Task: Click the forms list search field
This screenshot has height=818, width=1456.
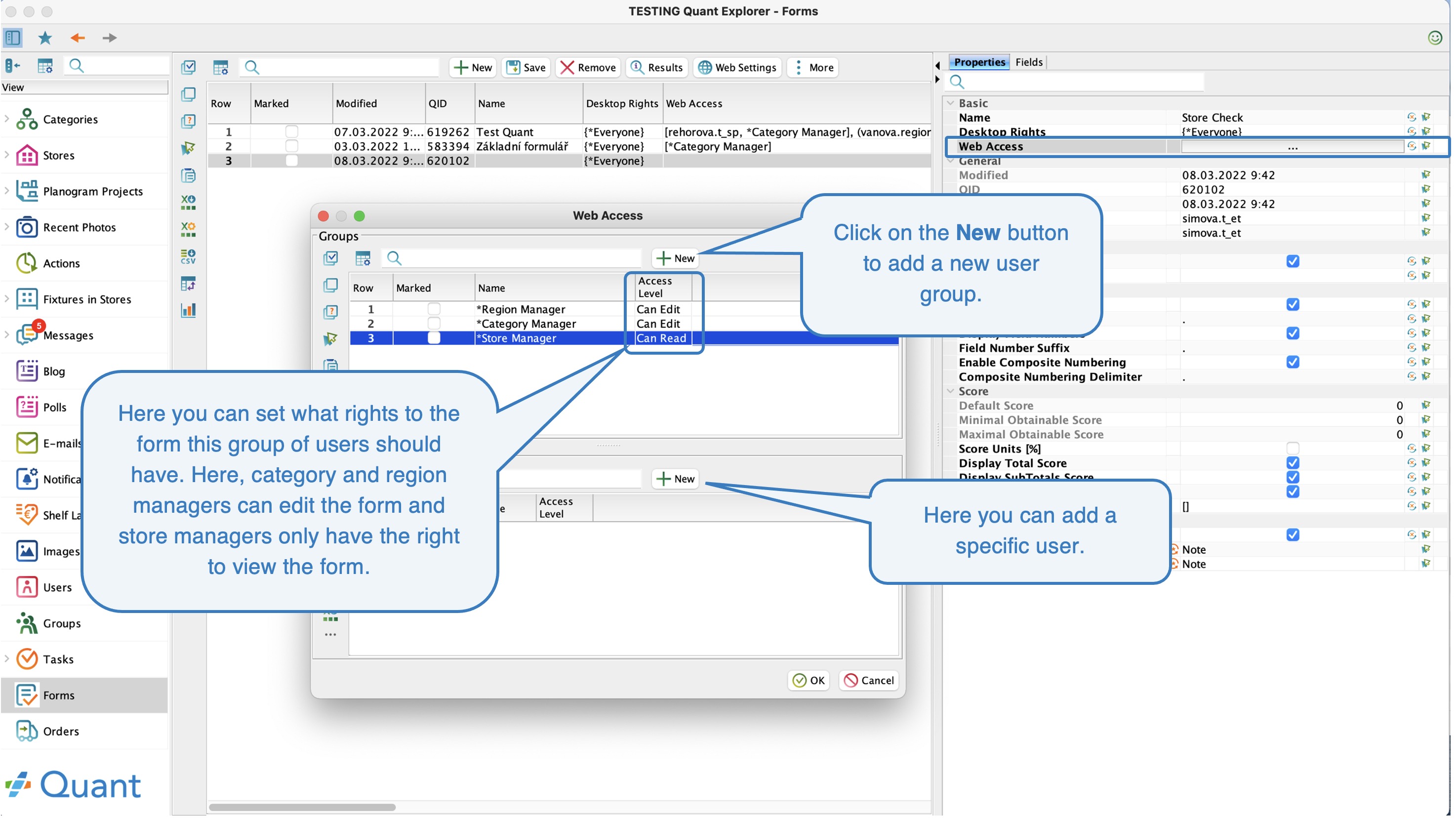Action: click(339, 68)
